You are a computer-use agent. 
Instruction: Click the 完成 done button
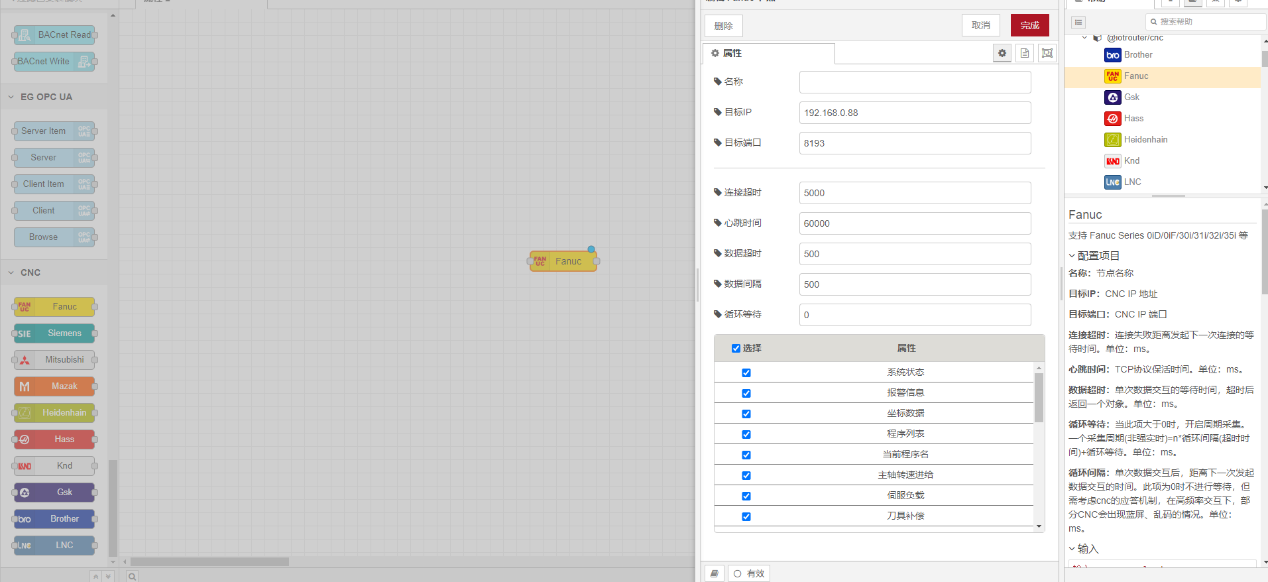(1029, 26)
